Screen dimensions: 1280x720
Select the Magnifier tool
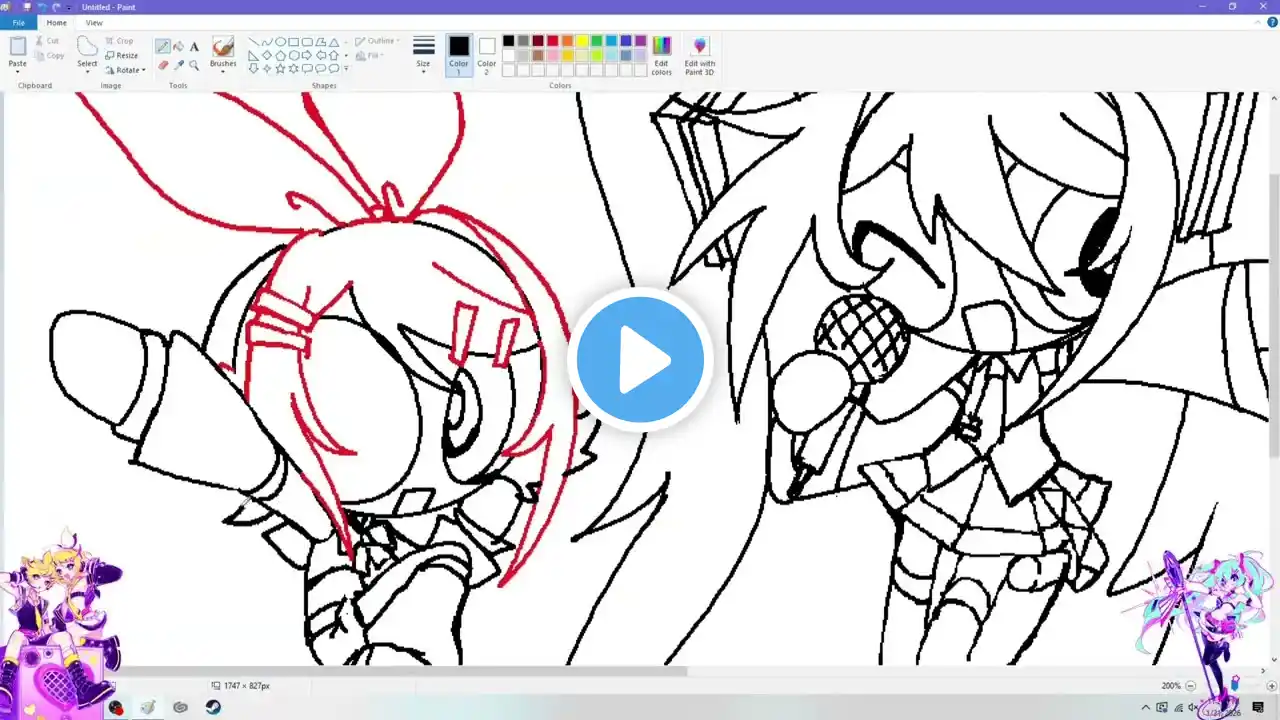tap(194, 65)
